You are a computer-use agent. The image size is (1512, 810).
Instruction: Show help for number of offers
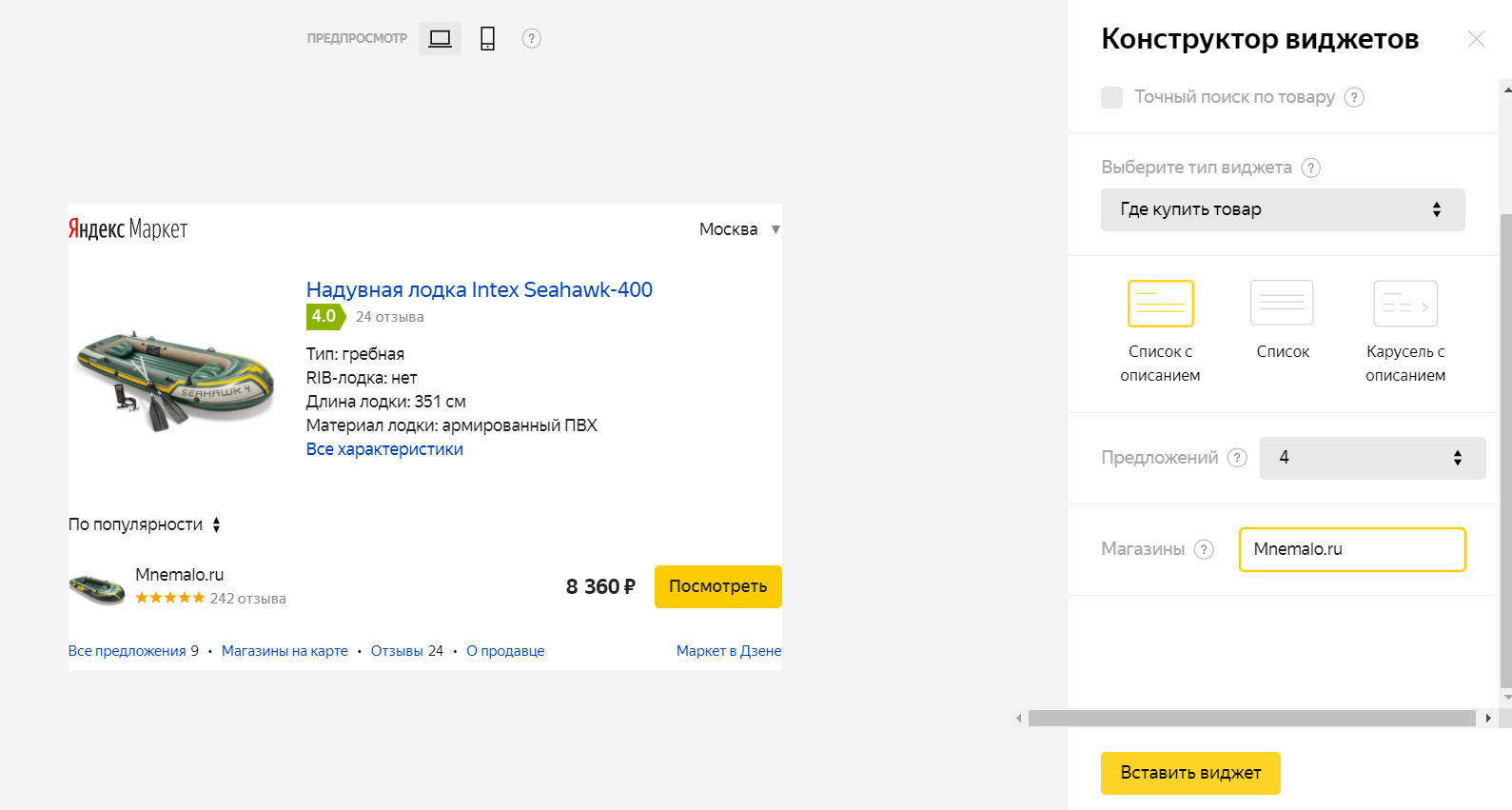pyautogui.click(x=1237, y=458)
